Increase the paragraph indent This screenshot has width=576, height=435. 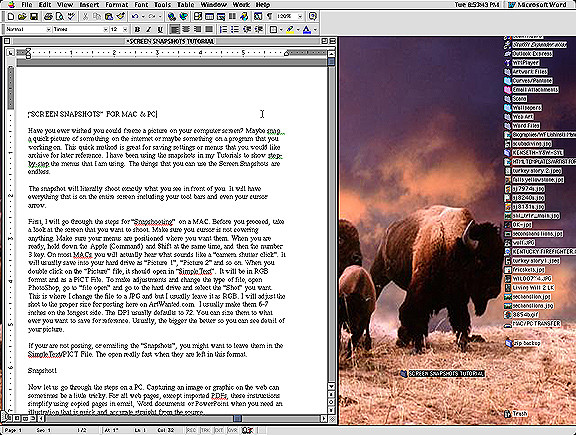point(259,29)
